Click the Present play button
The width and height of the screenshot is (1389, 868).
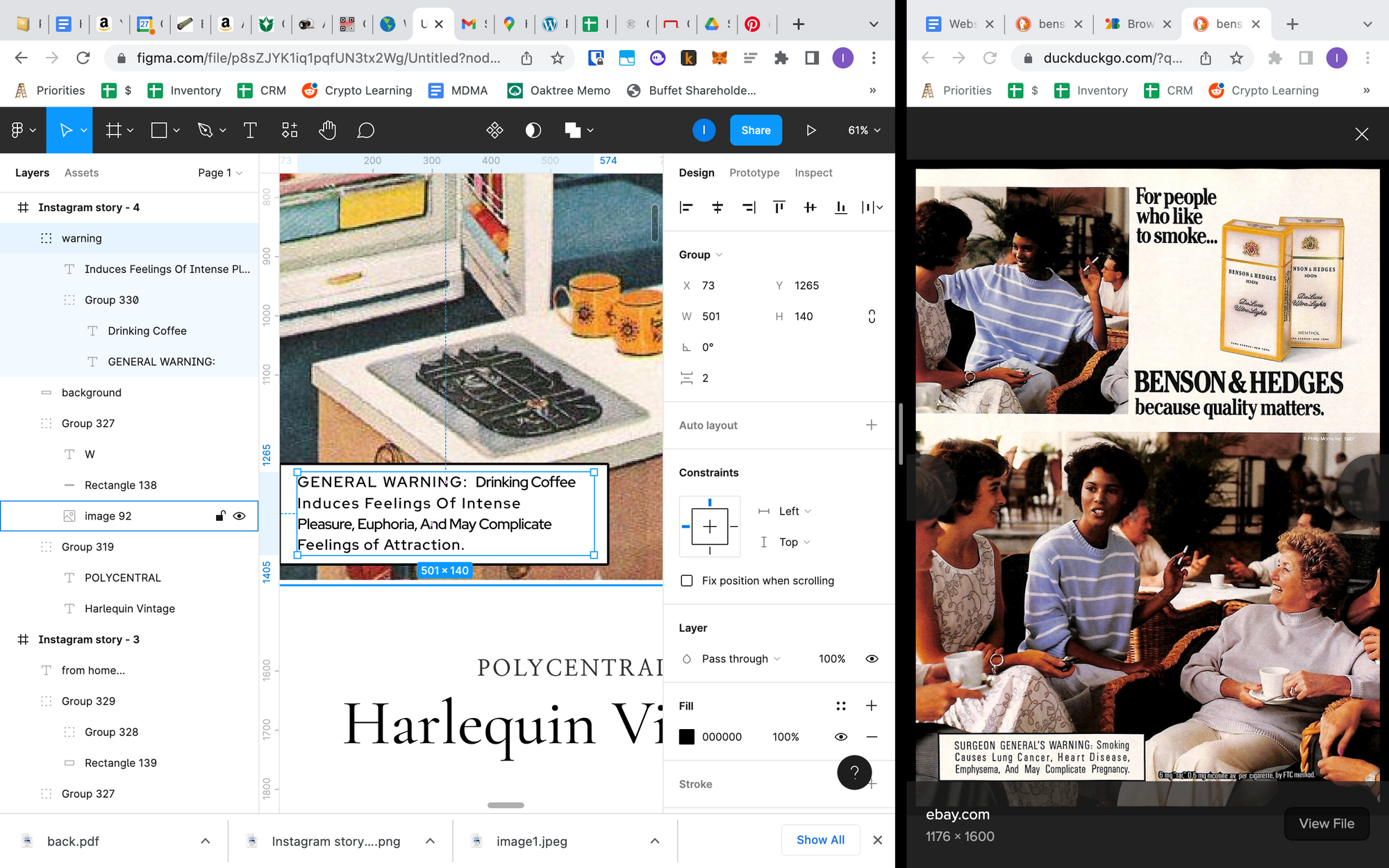(x=810, y=131)
